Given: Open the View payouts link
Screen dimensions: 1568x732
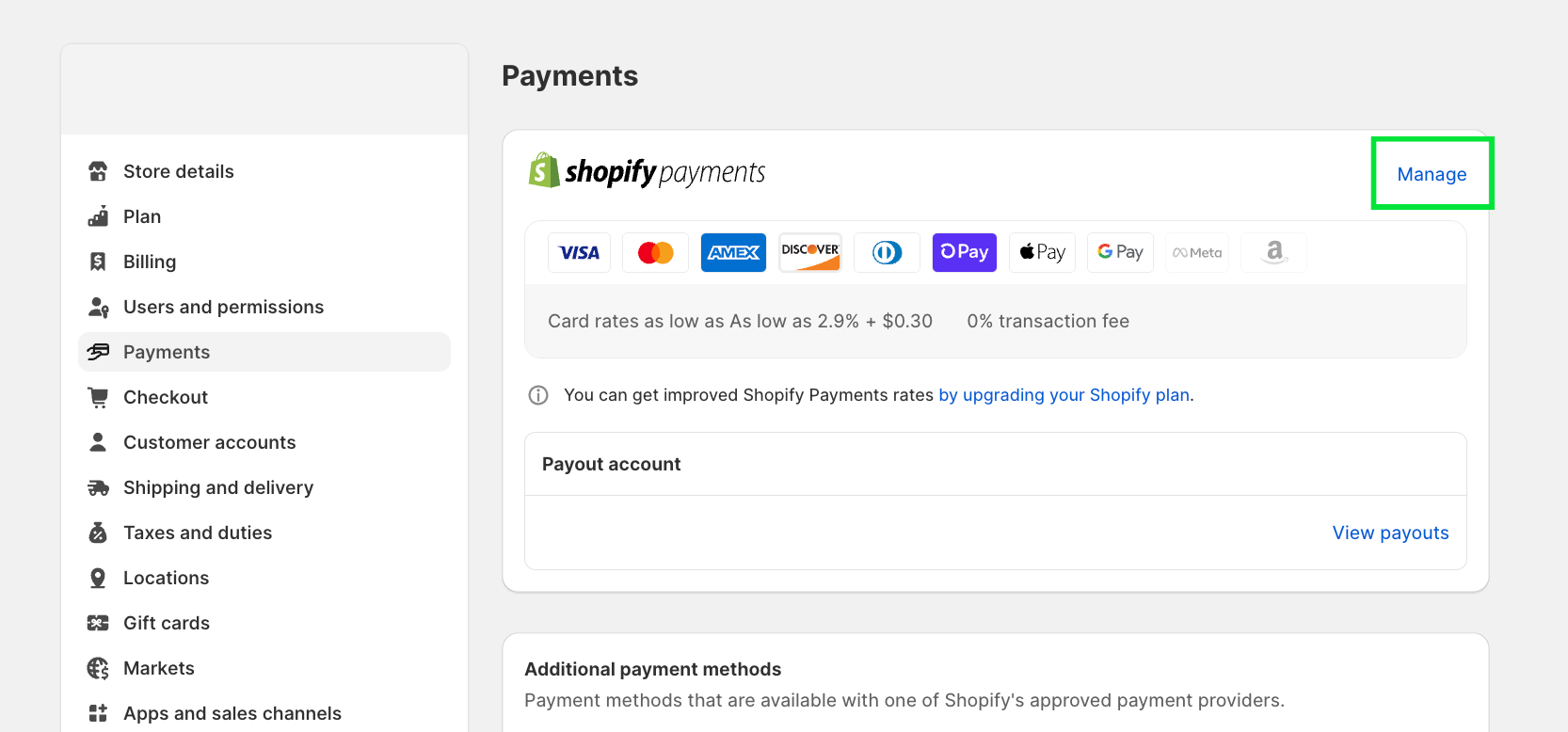Looking at the screenshot, I should click(1390, 533).
